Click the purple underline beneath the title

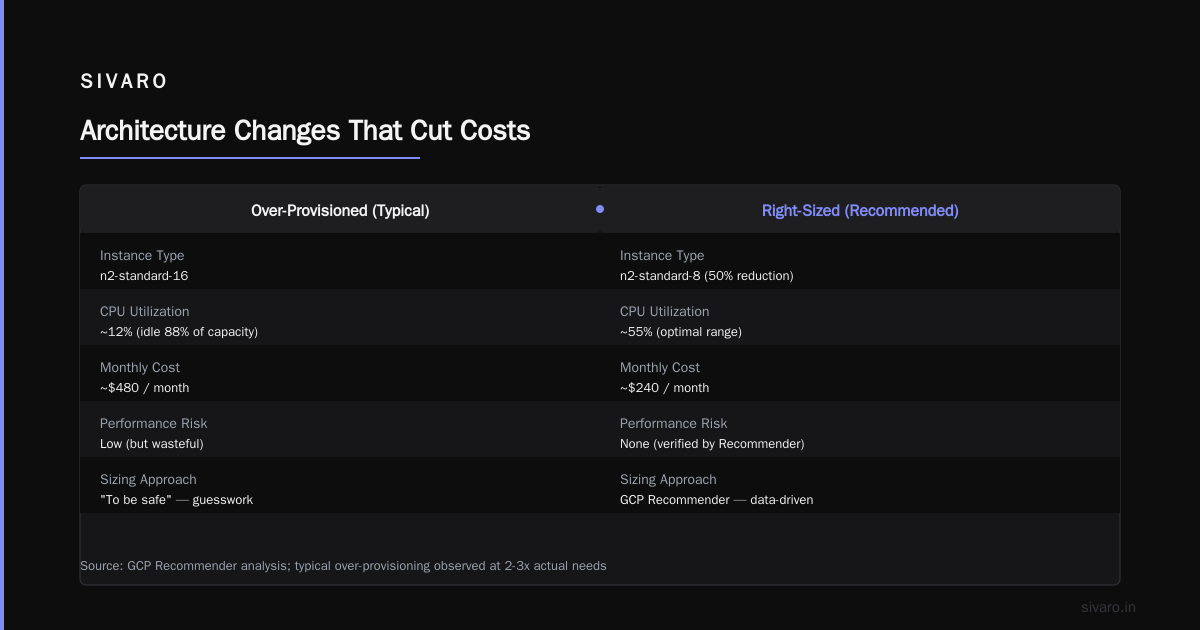(250, 157)
